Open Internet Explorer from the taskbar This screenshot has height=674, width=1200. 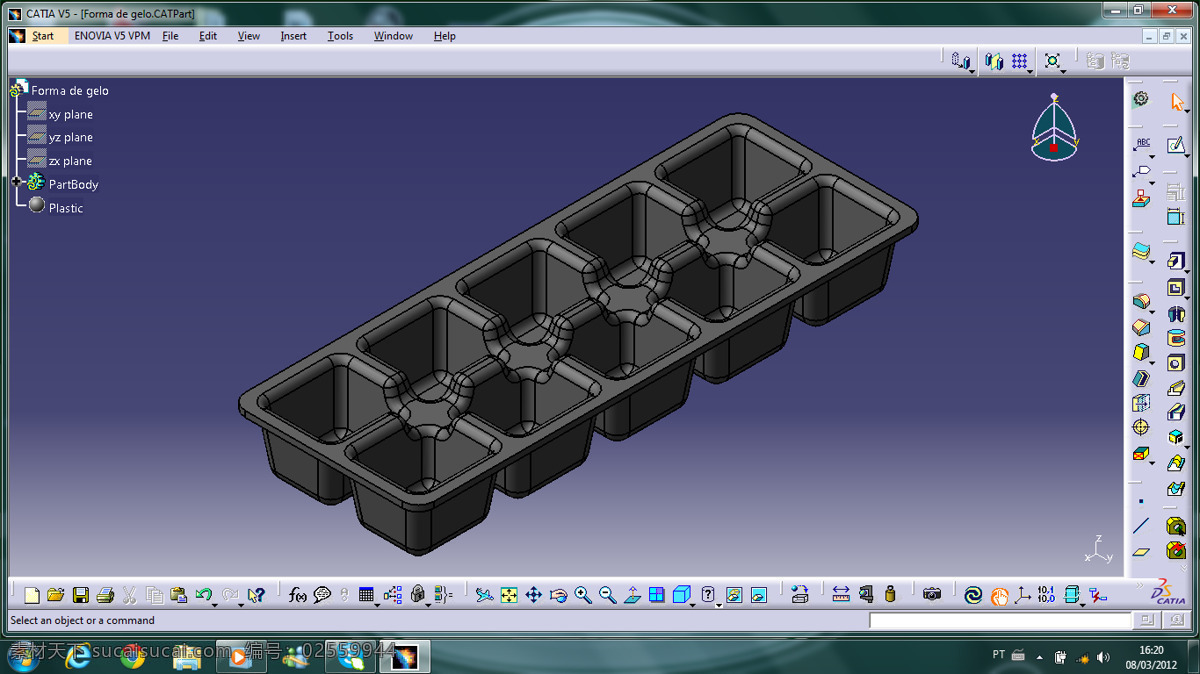(x=78, y=656)
